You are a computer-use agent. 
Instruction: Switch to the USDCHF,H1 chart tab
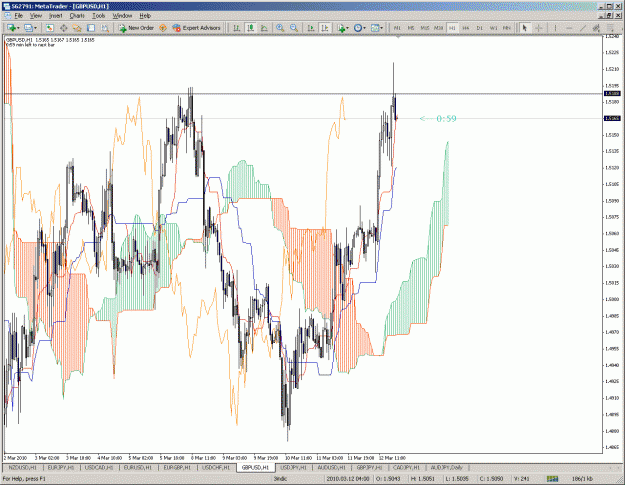click(x=216, y=467)
